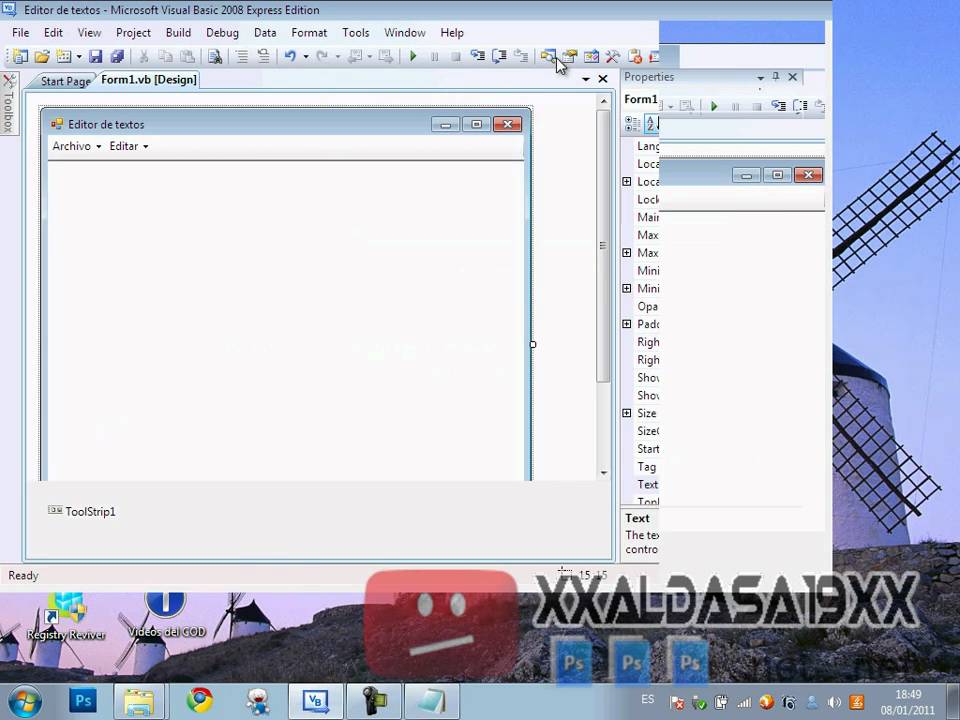The width and height of the screenshot is (960, 720).
Task: Open Find in Files icon
Action: click(x=215, y=56)
